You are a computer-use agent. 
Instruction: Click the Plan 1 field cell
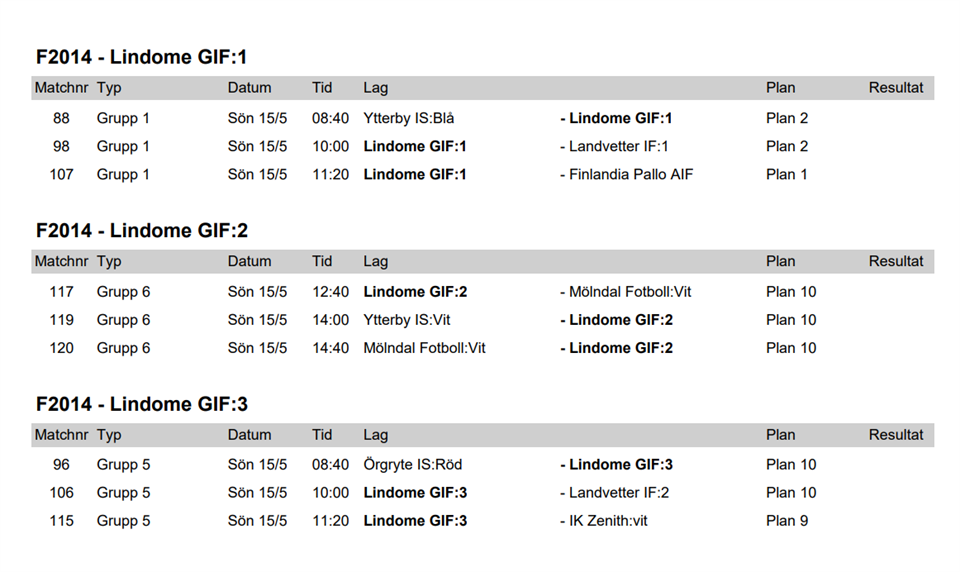787,174
